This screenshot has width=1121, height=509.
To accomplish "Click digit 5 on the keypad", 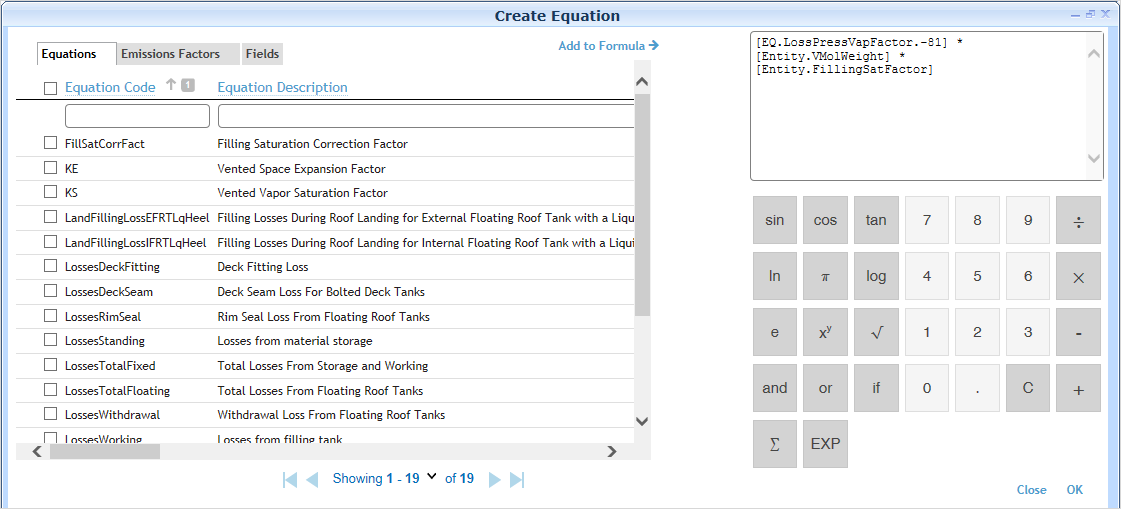I will tap(977, 276).
